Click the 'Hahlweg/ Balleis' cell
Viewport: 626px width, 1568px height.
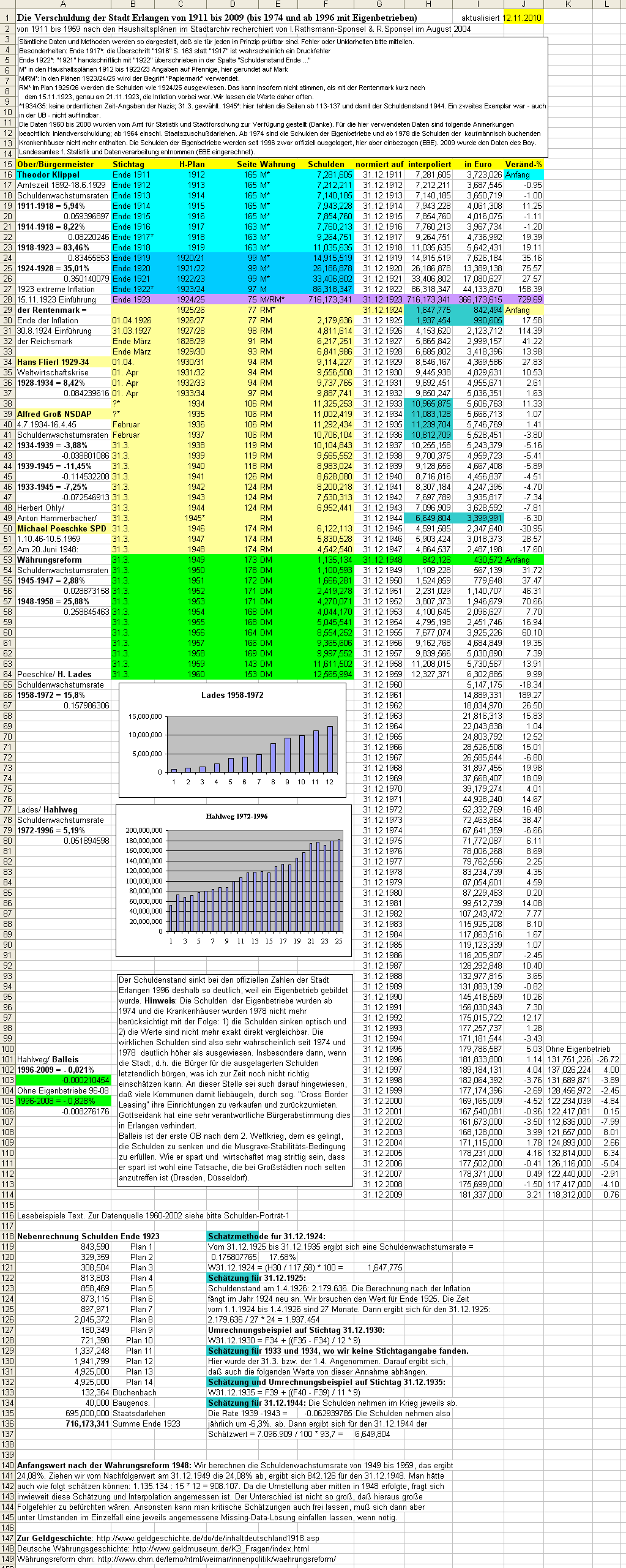pos(63,1059)
